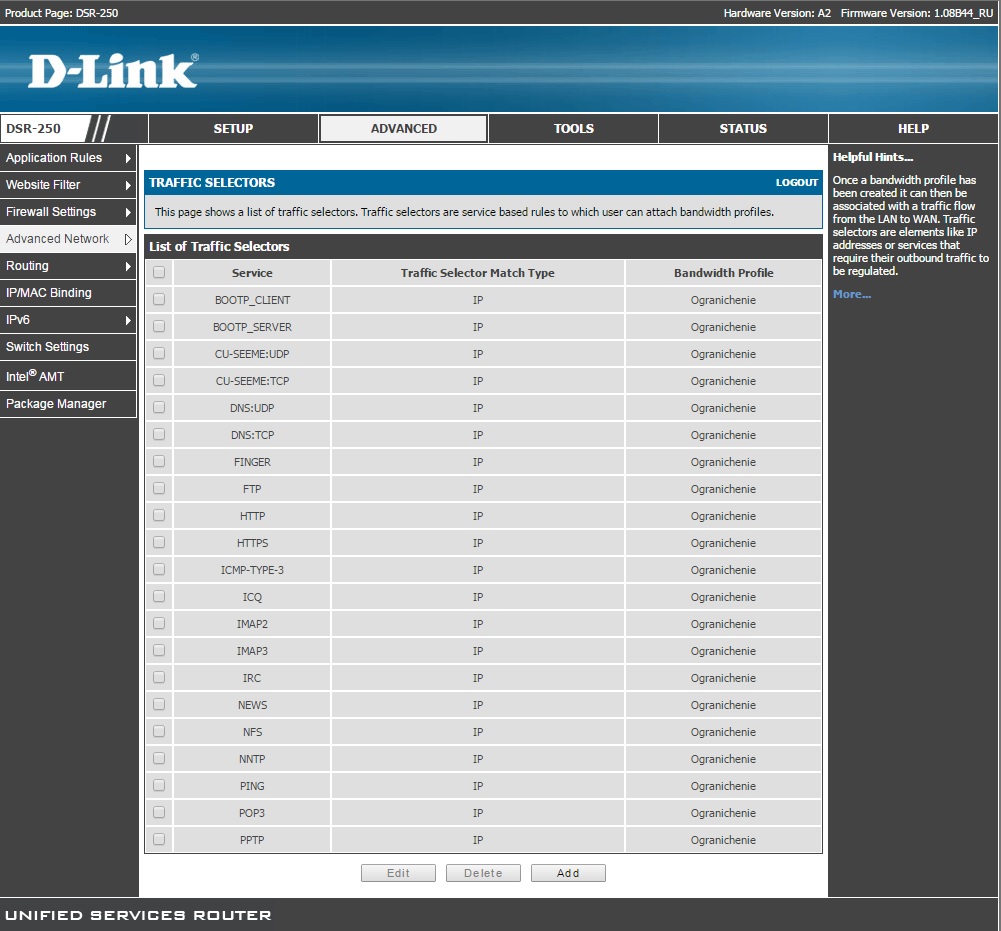Check the box for the HTTP service
Screen dimensions: 1001x931
(159, 515)
